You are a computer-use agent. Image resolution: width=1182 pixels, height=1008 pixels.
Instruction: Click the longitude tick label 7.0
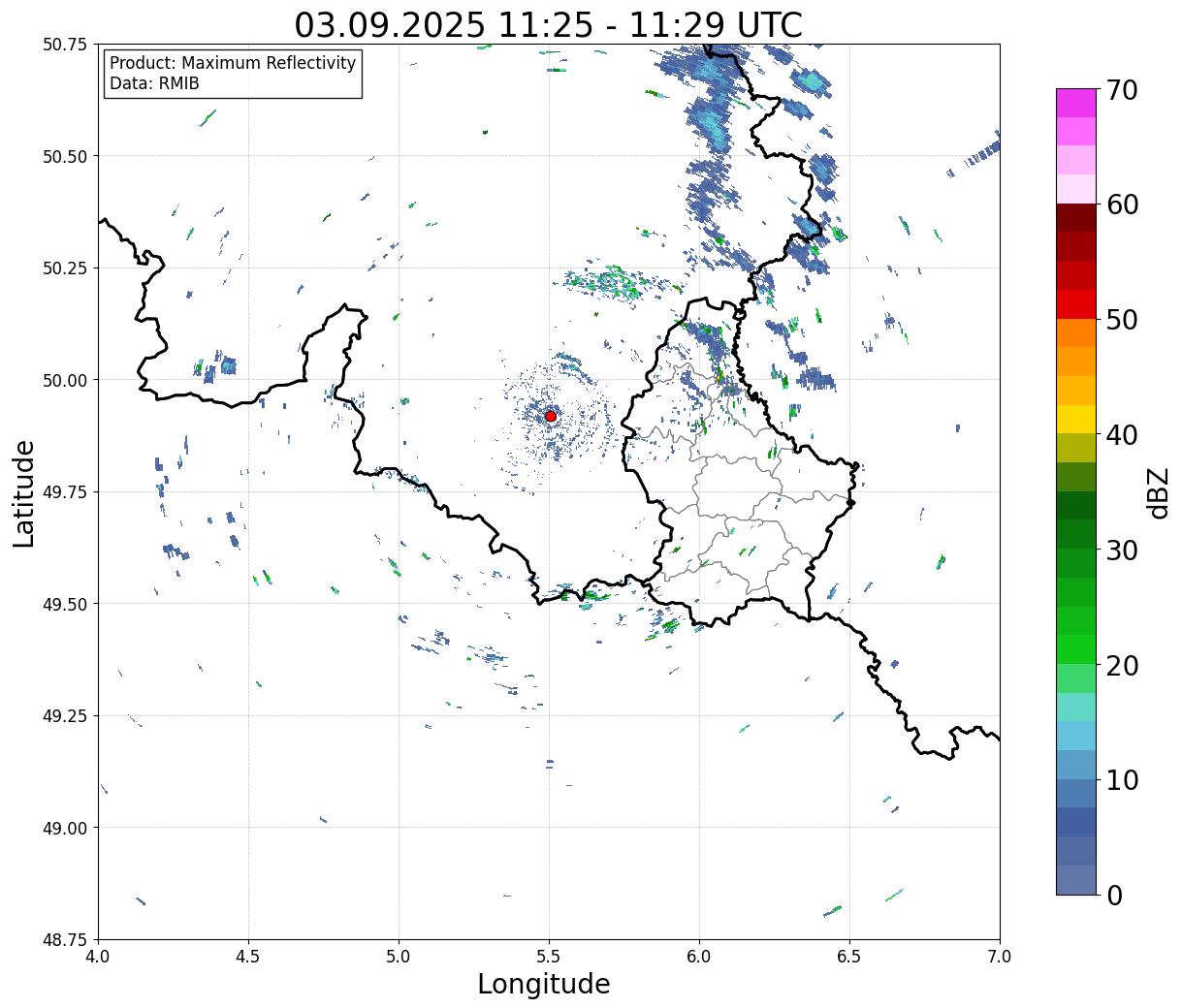[x=1000, y=957]
